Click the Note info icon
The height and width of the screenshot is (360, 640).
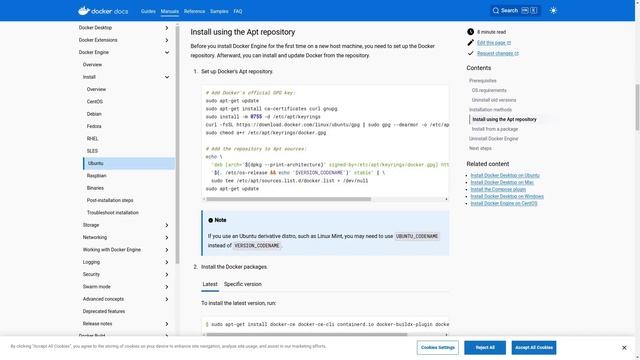(211, 220)
